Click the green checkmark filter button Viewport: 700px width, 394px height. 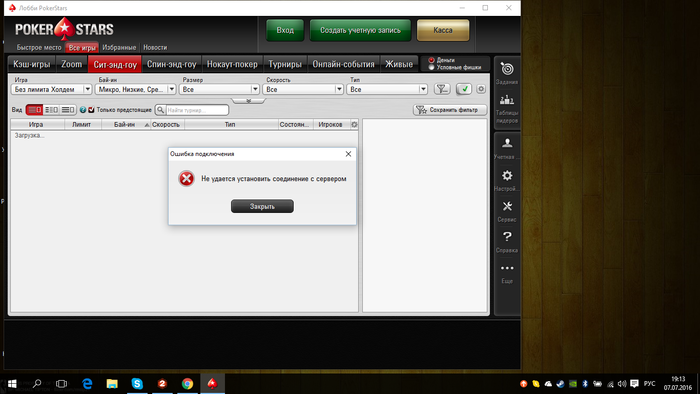click(x=464, y=89)
